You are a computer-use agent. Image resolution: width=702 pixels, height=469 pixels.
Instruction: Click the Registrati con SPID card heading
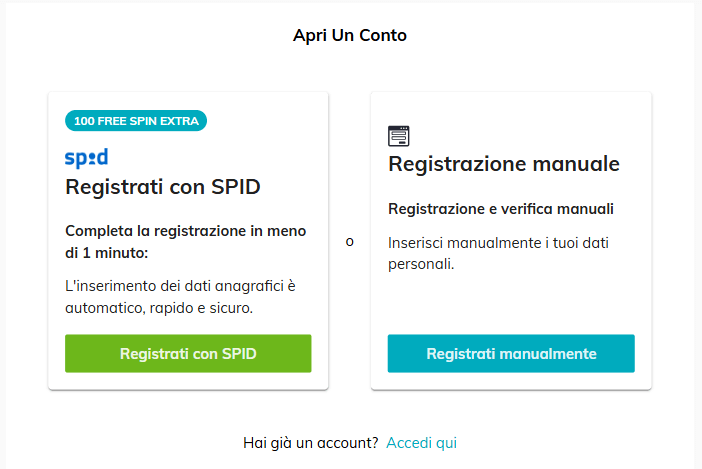pos(163,187)
